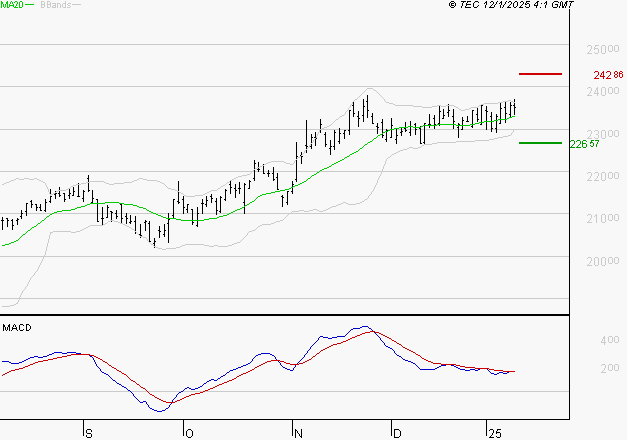Click the green 226.57 support value
This screenshot has width=627, height=440.
(x=584, y=144)
